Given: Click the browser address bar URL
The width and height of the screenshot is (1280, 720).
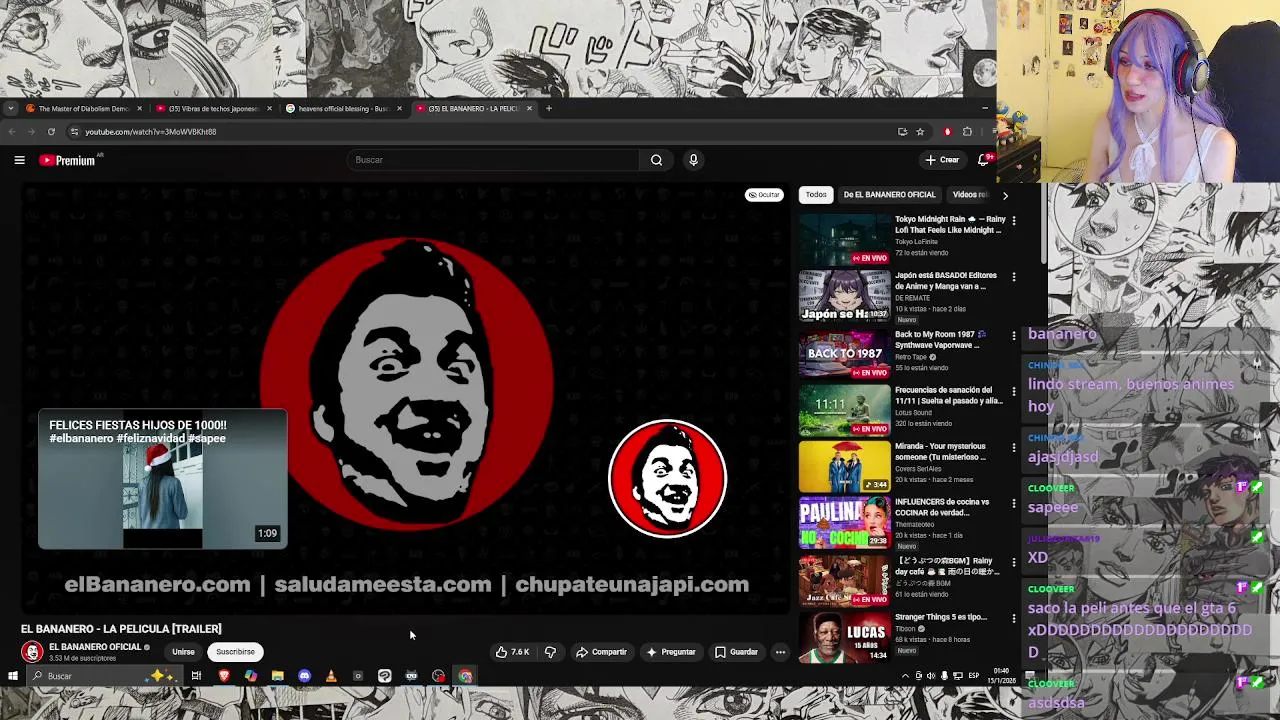Looking at the screenshot, I should 150,132.
